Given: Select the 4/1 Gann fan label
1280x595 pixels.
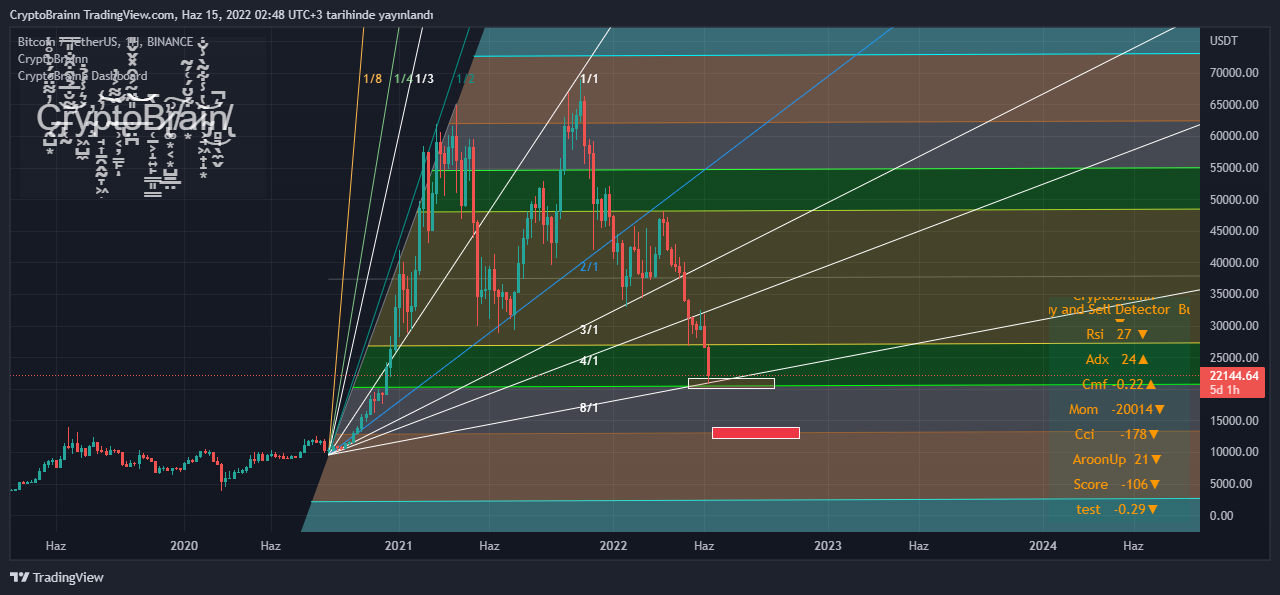Looking at the screenshot, I should [x=589, y=360].
